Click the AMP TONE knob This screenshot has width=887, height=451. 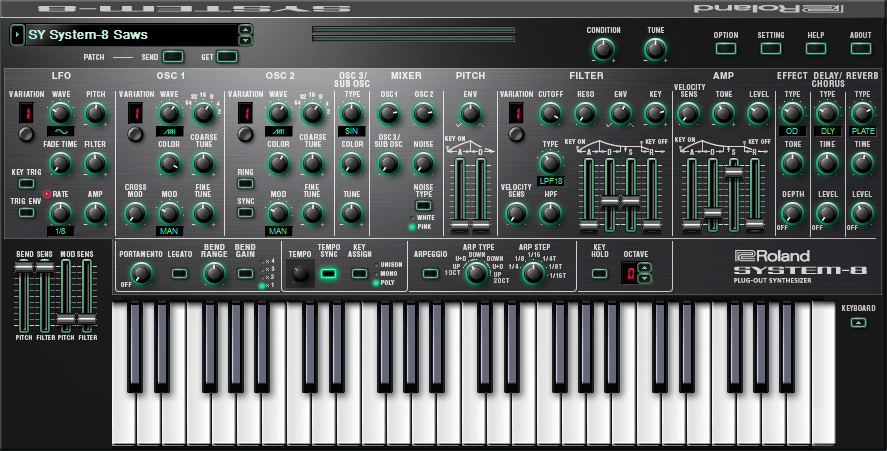click(724, 114)
